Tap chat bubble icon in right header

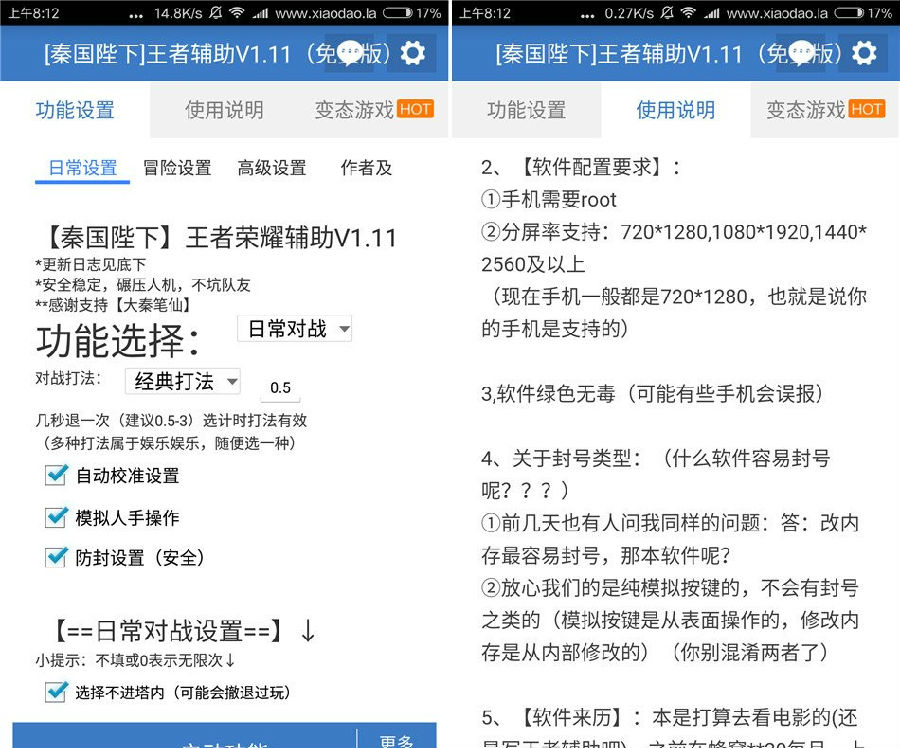coord(801,53)
